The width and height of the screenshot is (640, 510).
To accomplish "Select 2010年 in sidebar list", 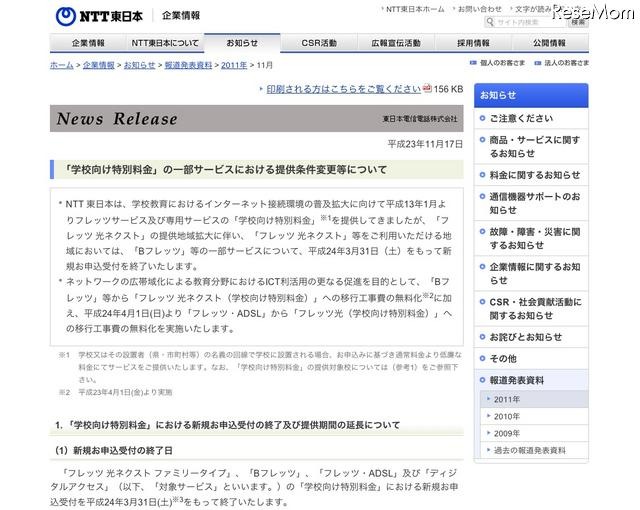I will coord(534,416).
